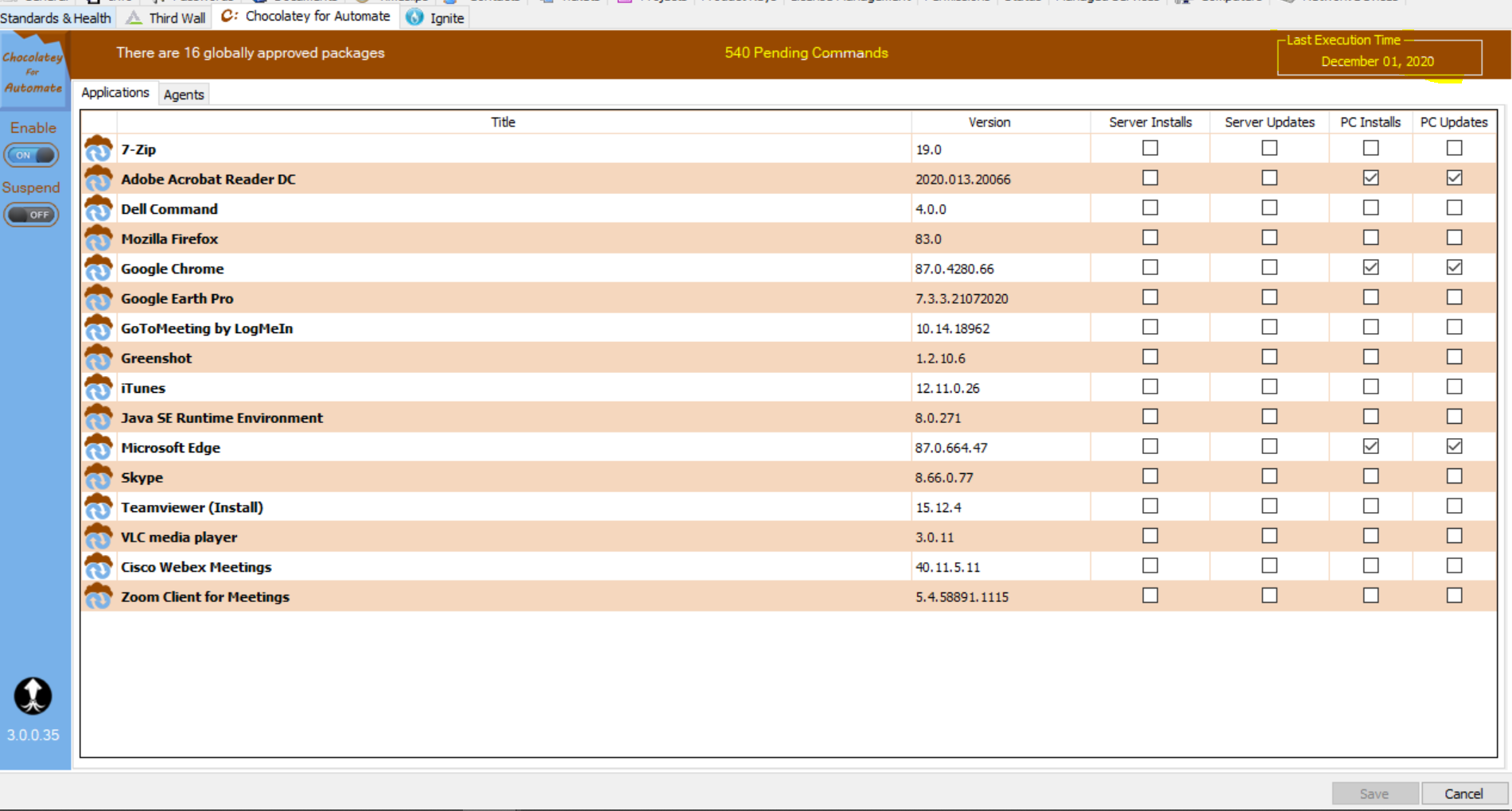Click the Google Chrome row package icon
This screenshot has height=811, width=1512.
(99, 269)
